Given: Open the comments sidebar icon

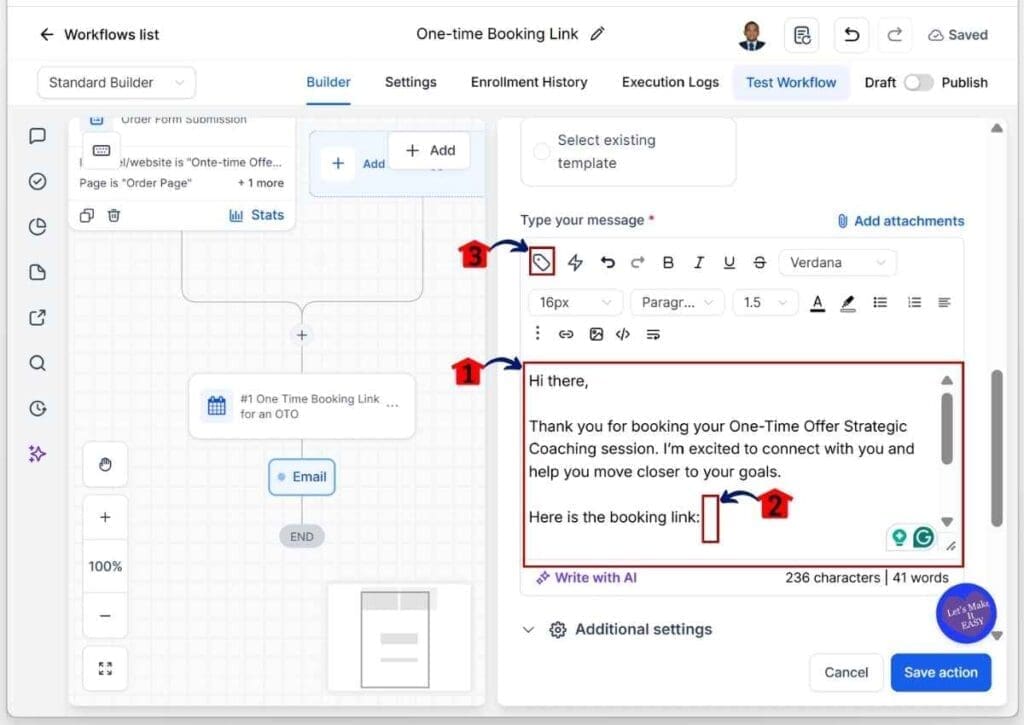Looking at the screenshot, I should pos(37,136).
